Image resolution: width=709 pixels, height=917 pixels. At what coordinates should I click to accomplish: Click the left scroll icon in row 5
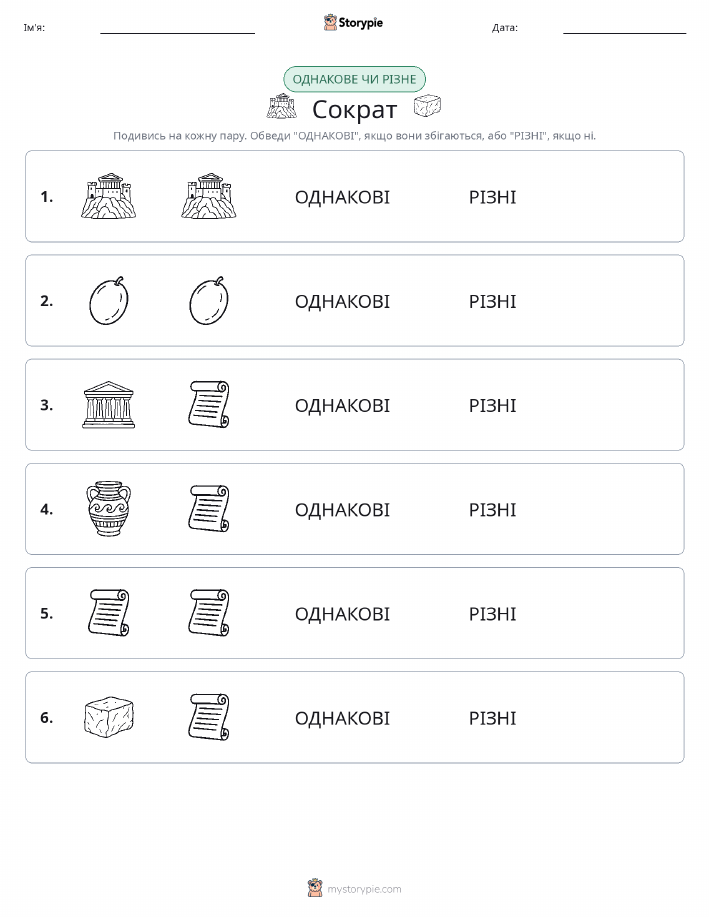coord(109,613)
